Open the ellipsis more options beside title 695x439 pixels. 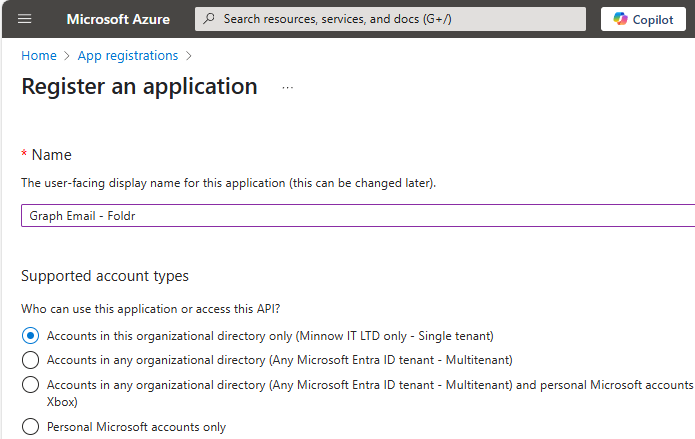coord(288,88)
